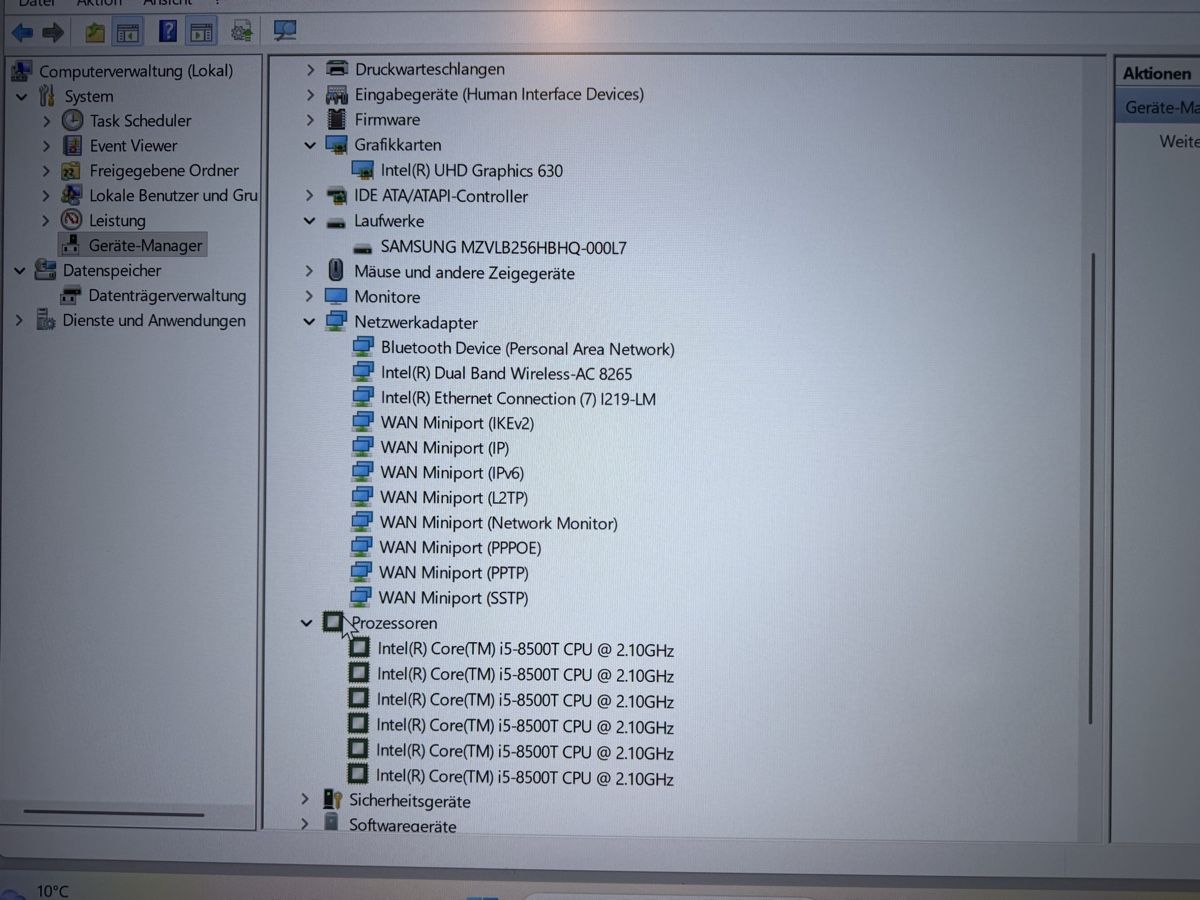Screen dimensions: 1200x900
Task: Select WAN Miniport (IKEv2)
Action: (x=457, y=423)
